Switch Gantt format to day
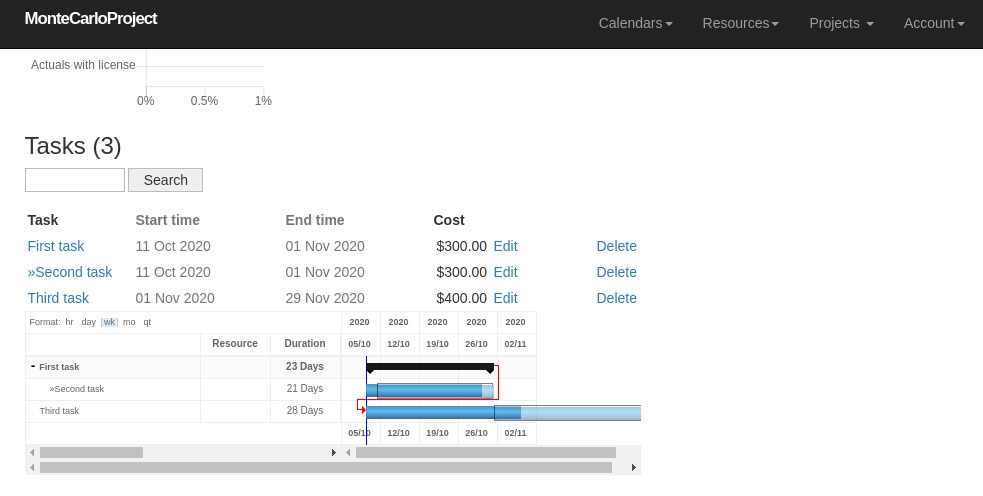This screenshot has height=496, width=983. pos(89,322)
